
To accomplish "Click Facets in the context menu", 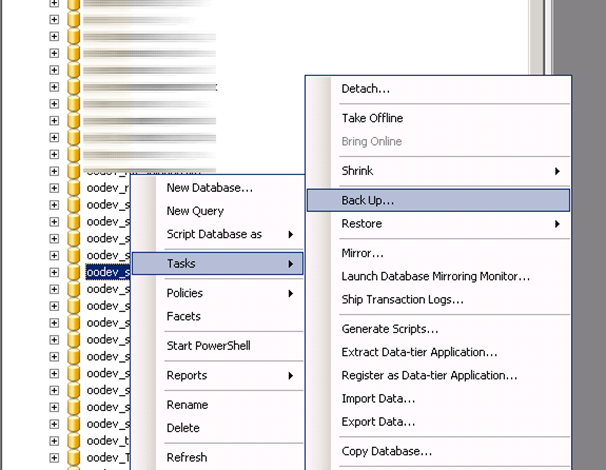I will pos(218,316).
